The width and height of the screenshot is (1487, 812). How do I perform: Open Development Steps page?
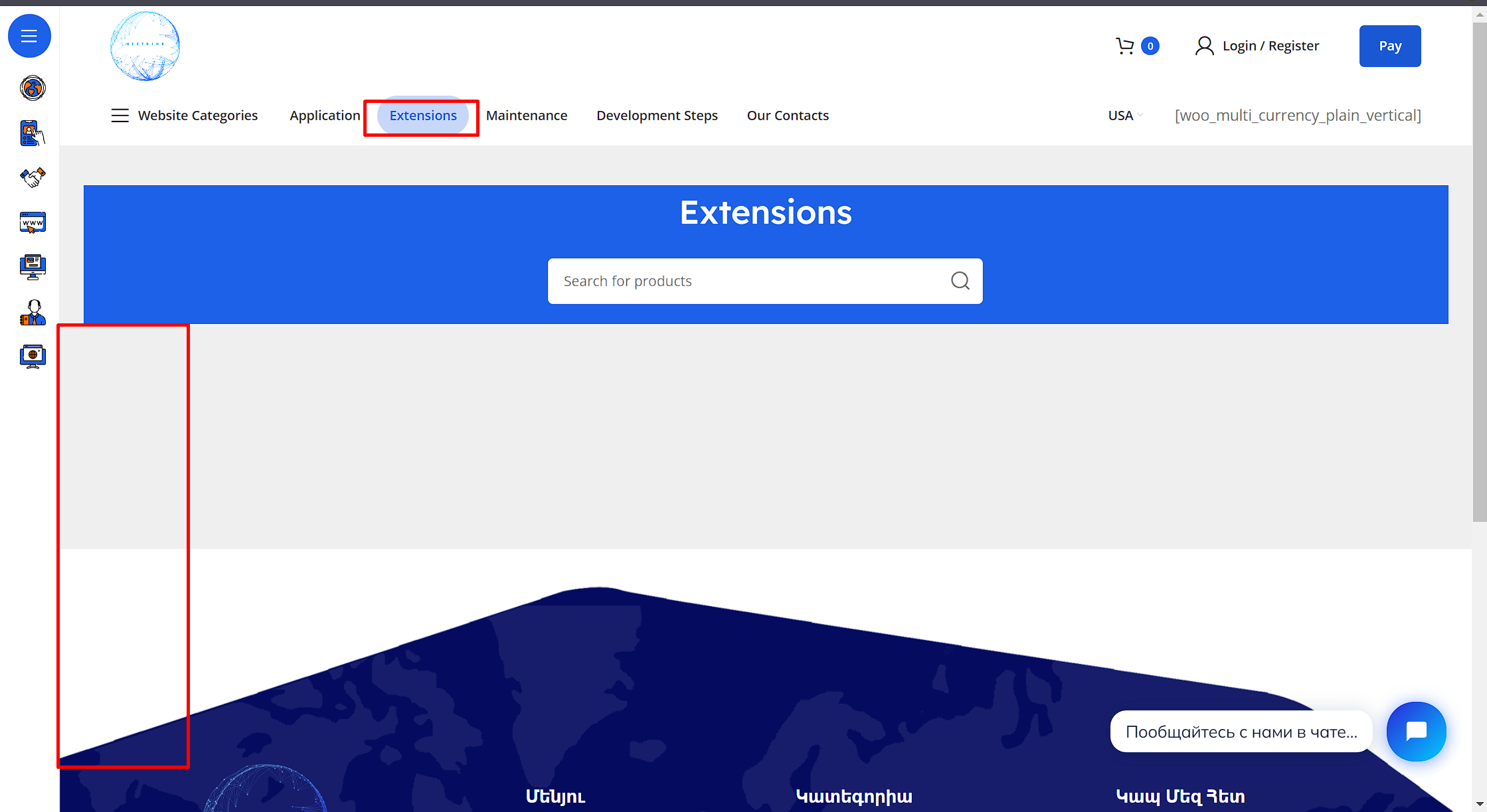657,116
